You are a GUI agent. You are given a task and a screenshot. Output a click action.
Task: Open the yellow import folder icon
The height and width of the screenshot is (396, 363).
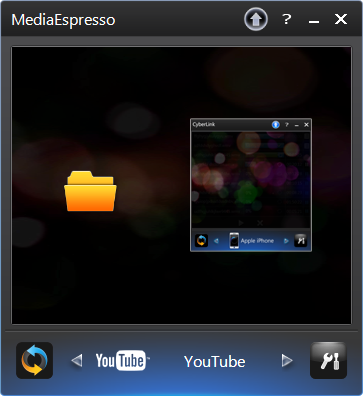point(90,191)
